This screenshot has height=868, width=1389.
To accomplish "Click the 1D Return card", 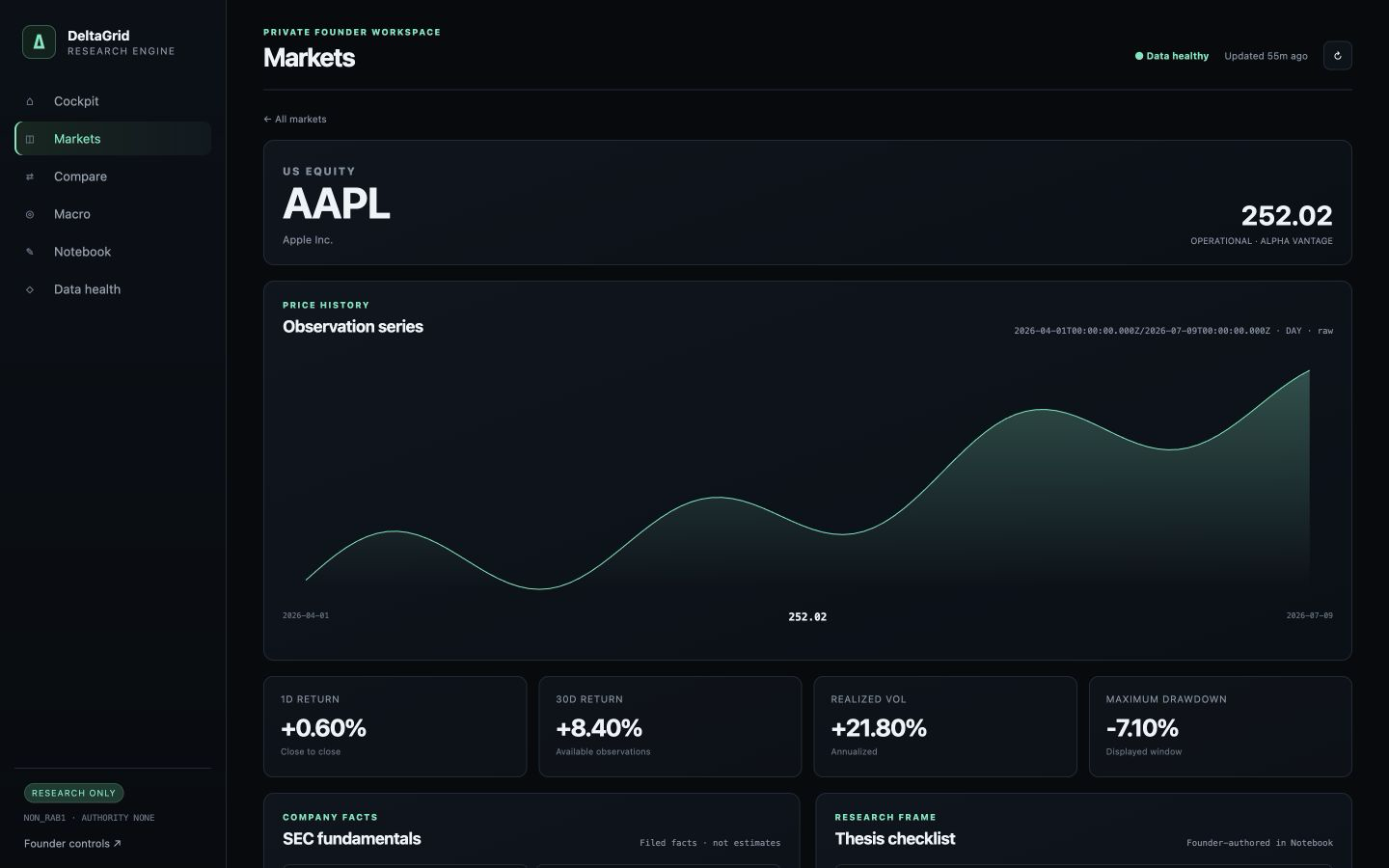I will point(395,726).
